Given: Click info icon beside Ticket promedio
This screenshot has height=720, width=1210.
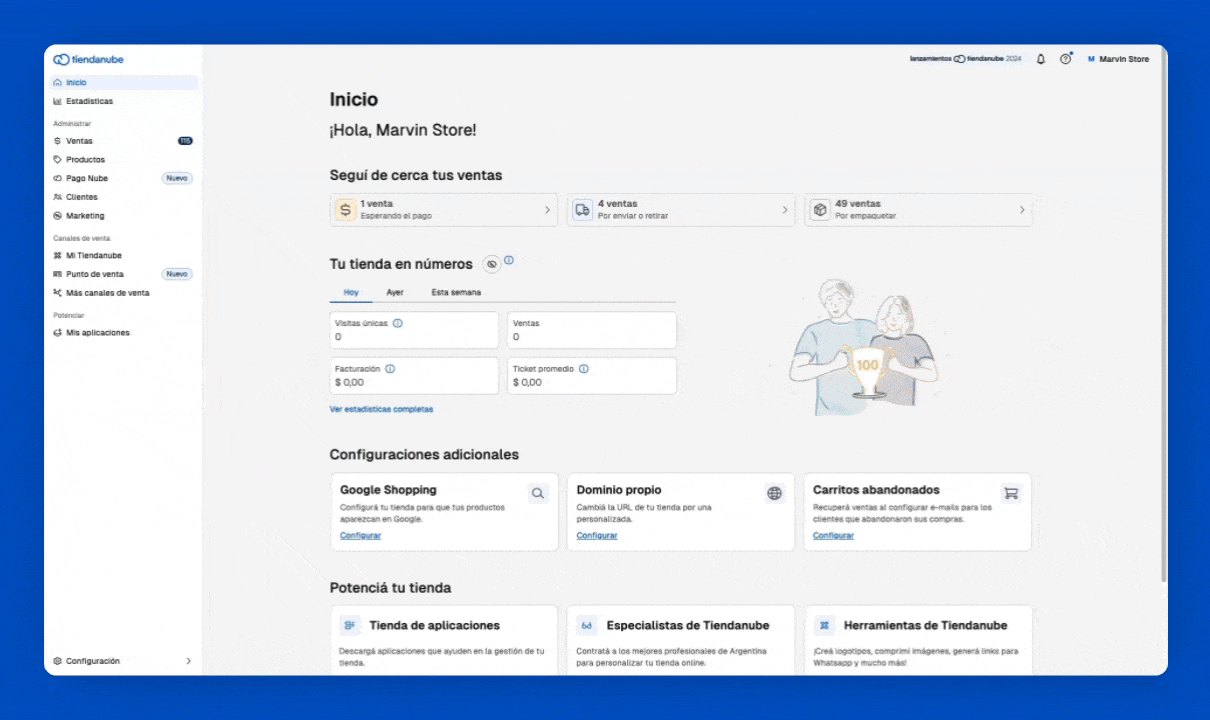Looking at the screenshot, I should pyautogui.click(x=583, y=368).
